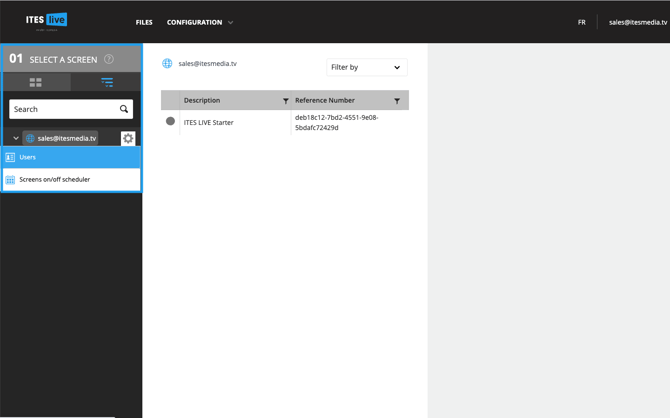Switch to grid view tab
This screenshot has height=418, width=670.
[36, 82]
